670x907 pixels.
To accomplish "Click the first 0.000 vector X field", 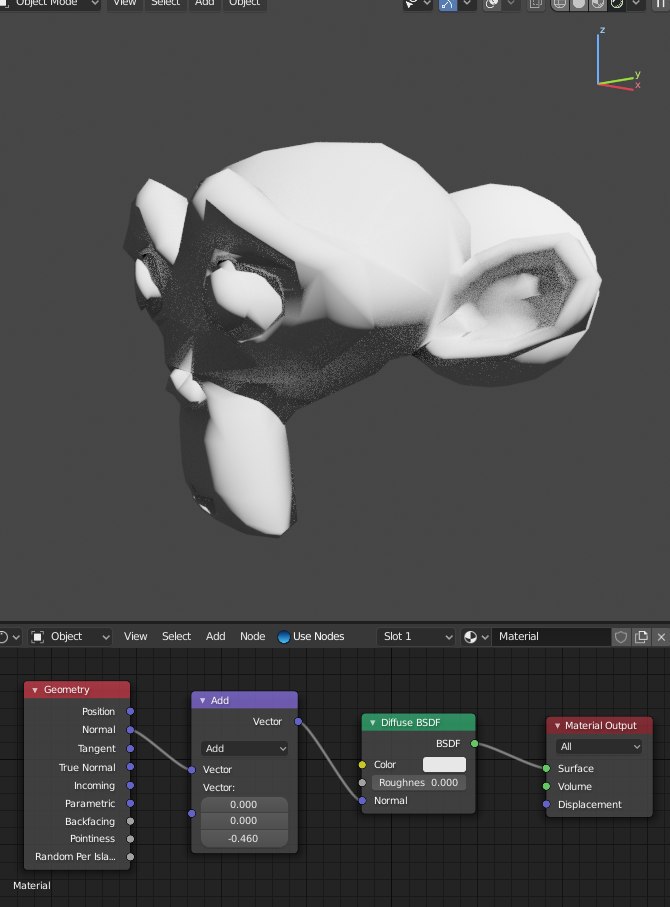I will coord(244,805).
